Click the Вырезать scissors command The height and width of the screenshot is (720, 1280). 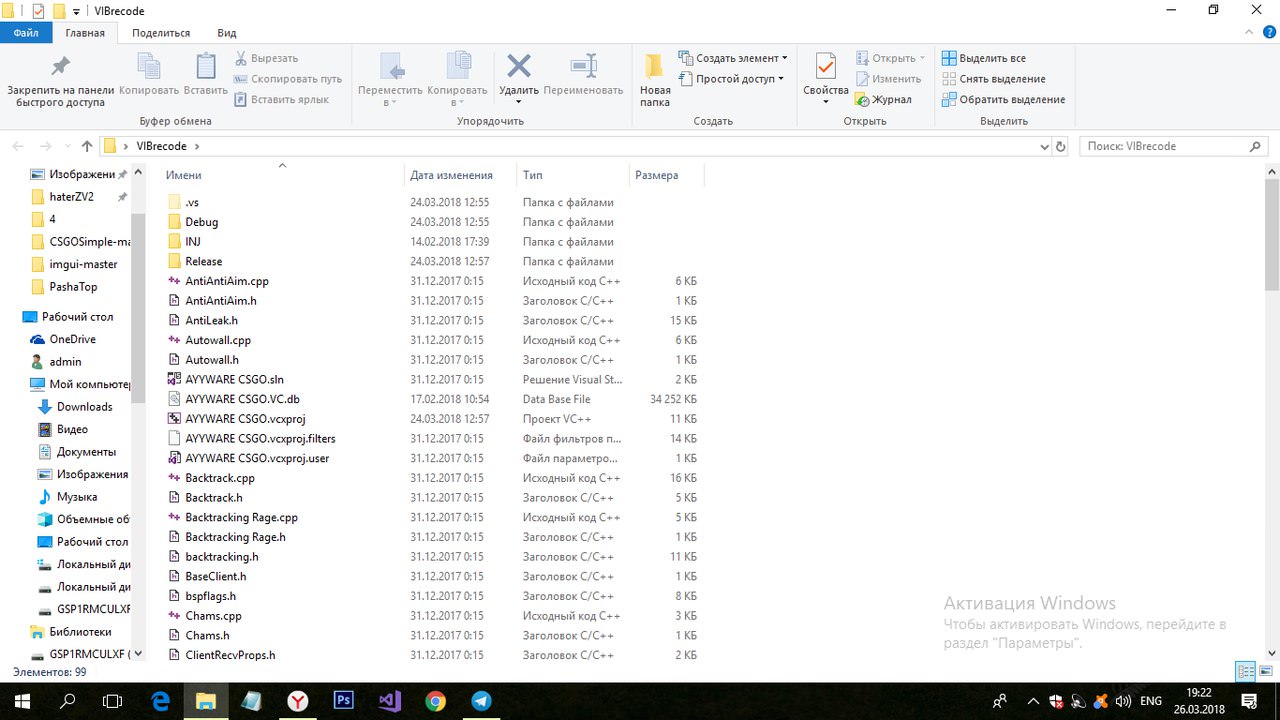pyautogui.click(x=265, y=58)
